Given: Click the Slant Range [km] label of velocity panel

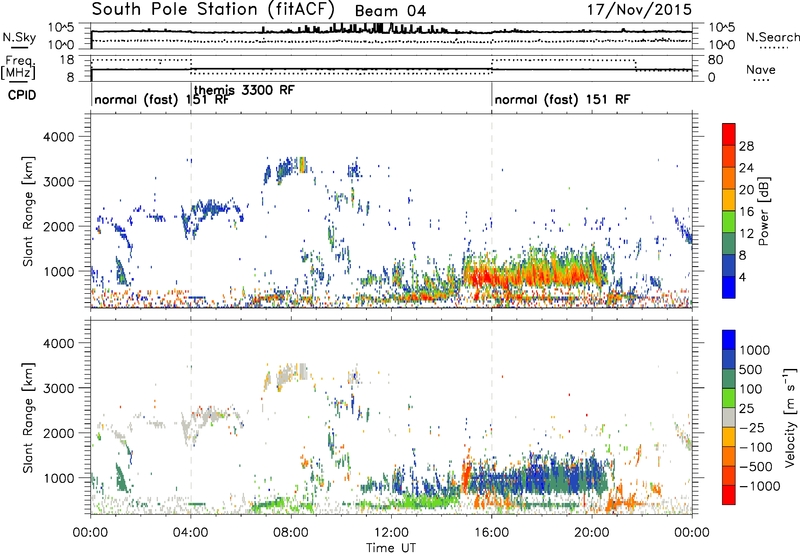Looking at the screenshot, I should coord(28,417).
